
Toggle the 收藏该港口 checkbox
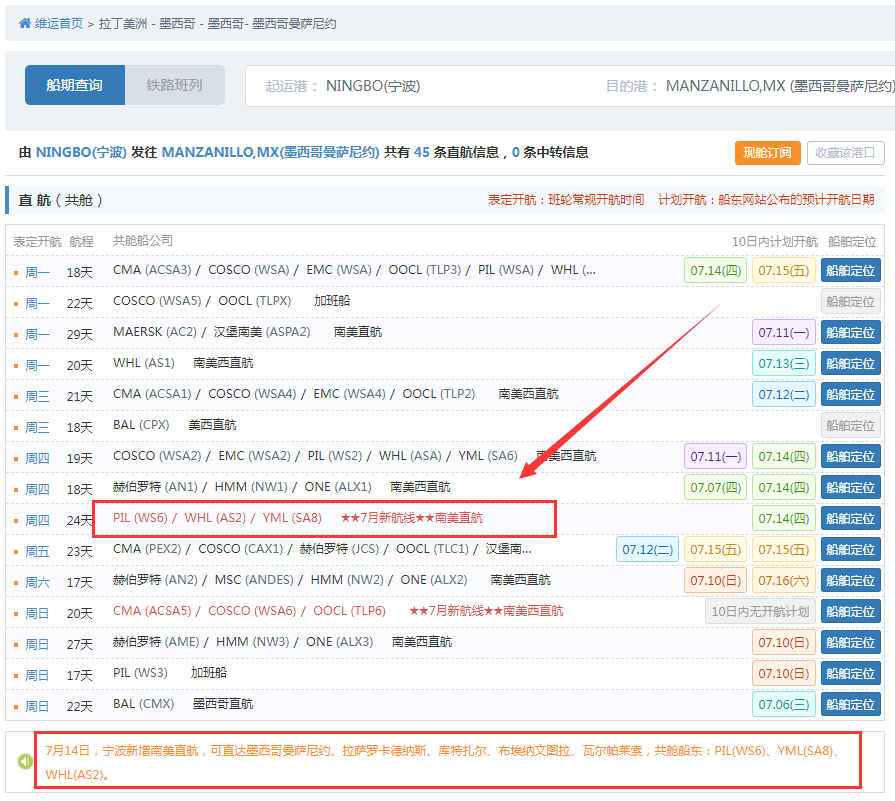coord(845,153)
